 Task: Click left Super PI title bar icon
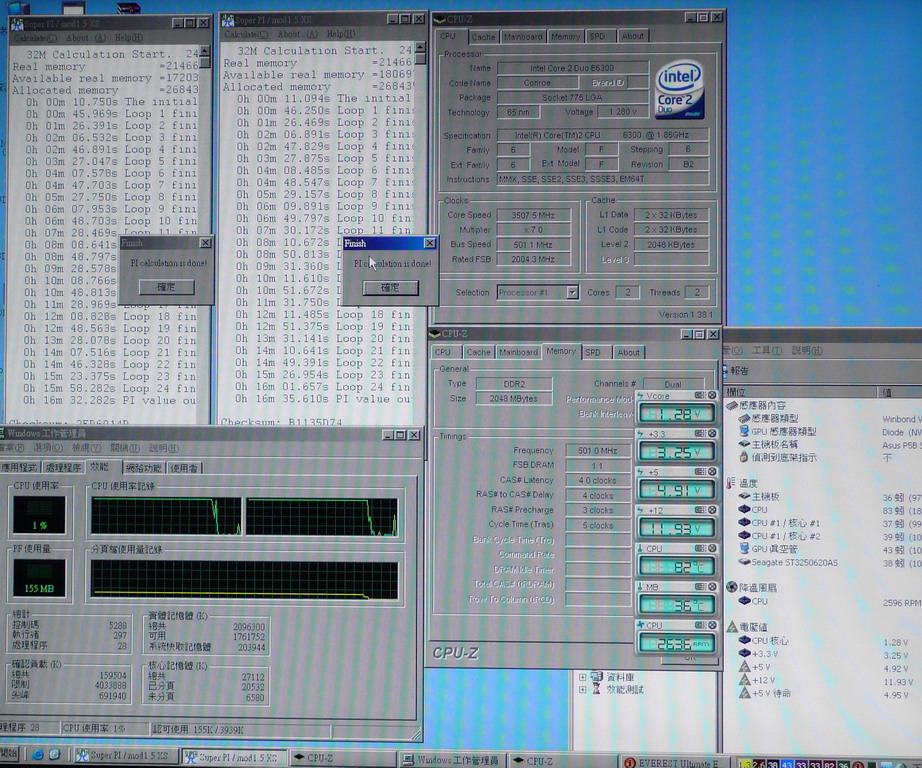tap(16, 24)
